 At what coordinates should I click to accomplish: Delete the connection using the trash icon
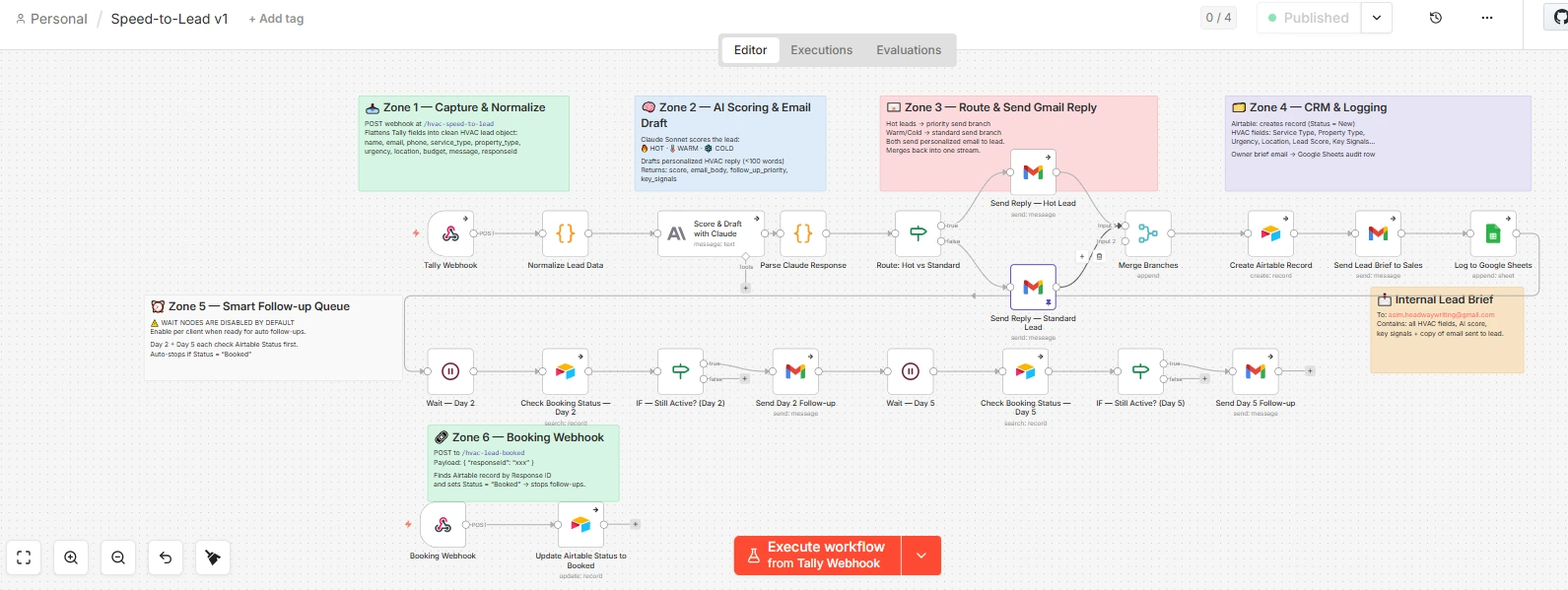[x=1100, y=256]
